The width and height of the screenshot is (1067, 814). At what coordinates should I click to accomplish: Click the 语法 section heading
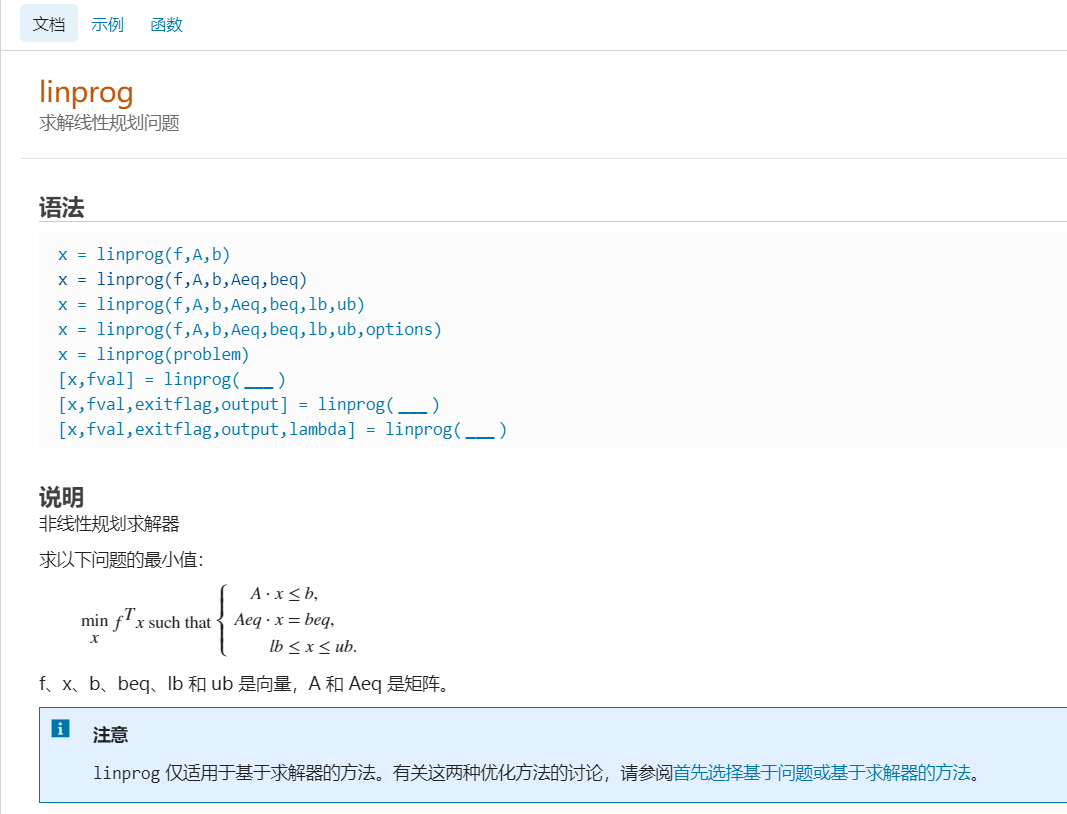coord(63,206)
